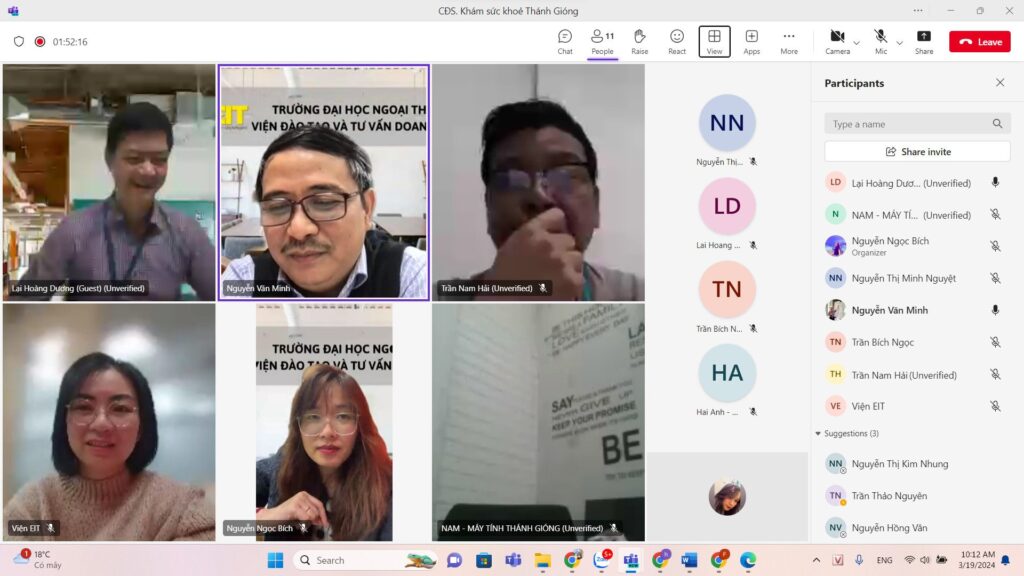Collapse the Suggestions section
The image size is (1024, 576).
[818, 433]
